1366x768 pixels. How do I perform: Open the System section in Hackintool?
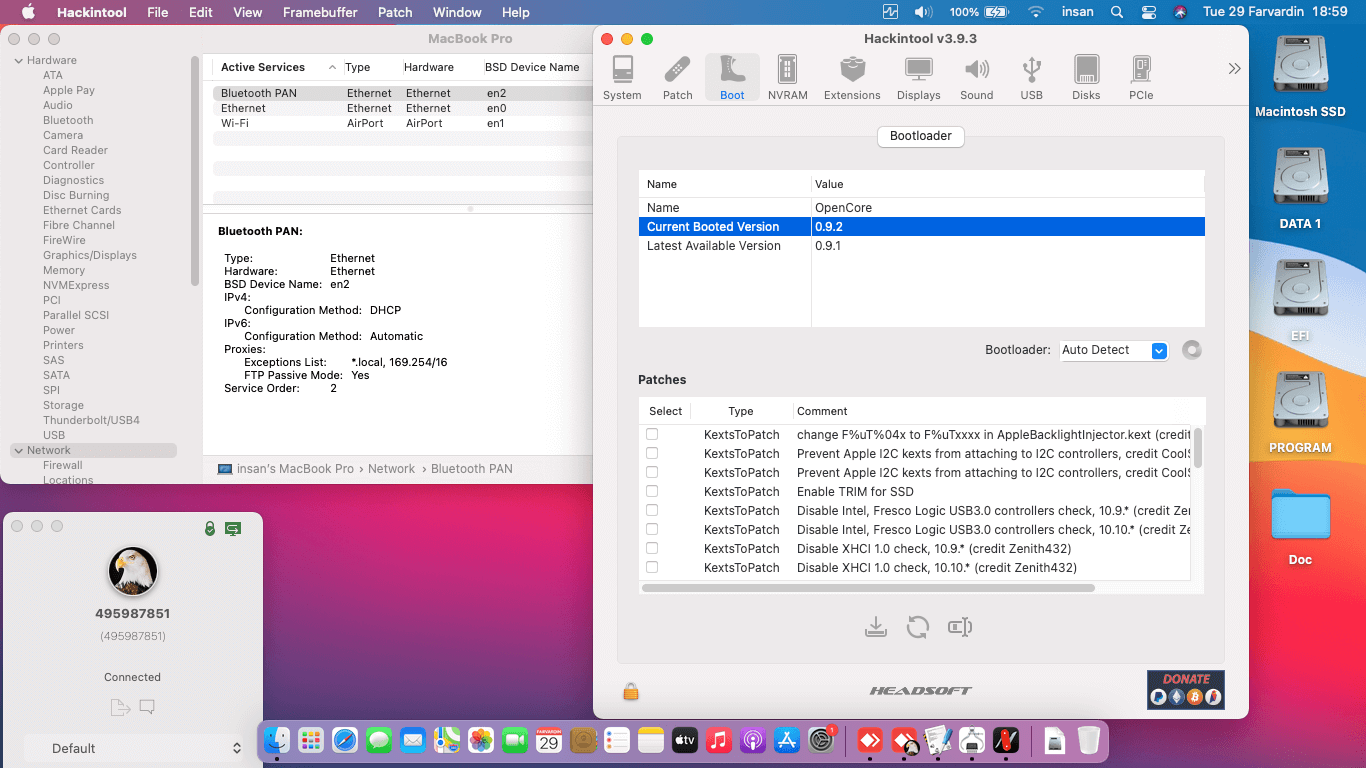pos(622,76)
